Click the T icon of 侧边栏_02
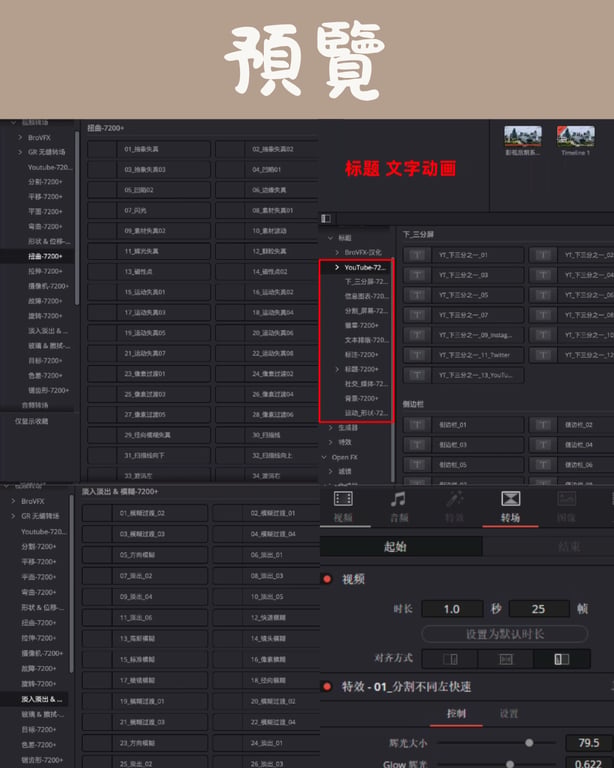Screen dimensions: 614x768 [x=543, y=425]
